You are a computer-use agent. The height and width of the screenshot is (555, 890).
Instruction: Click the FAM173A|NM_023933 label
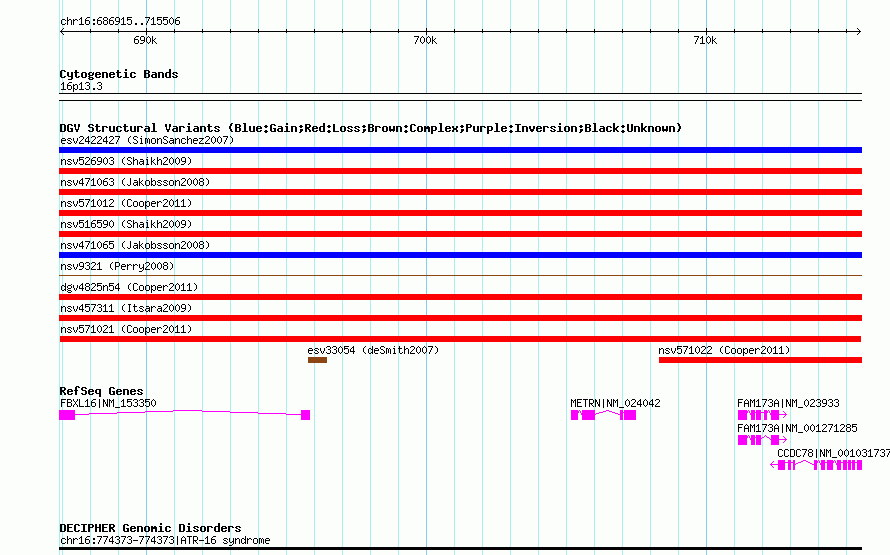tap(788, 403)
